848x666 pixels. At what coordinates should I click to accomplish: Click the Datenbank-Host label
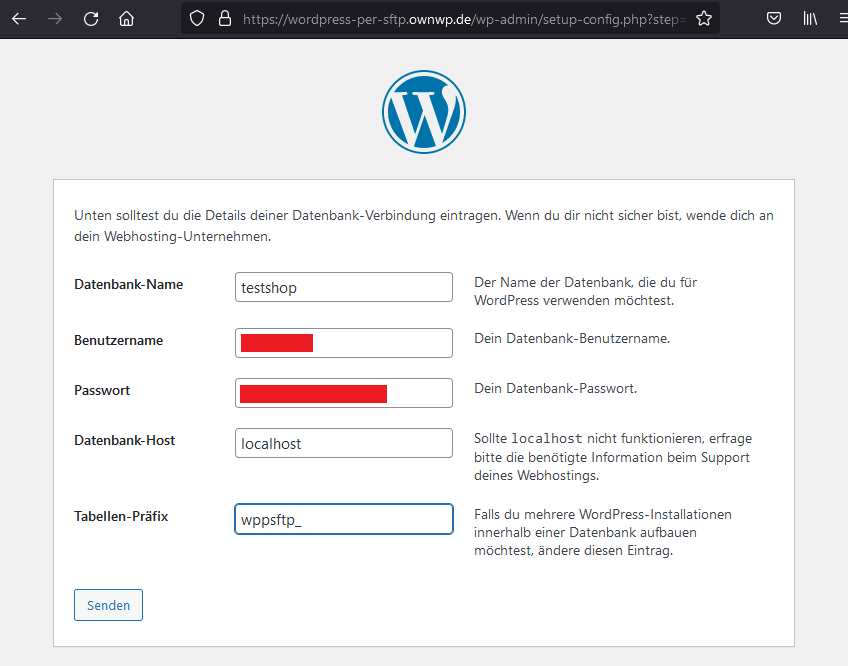(124, 440)
